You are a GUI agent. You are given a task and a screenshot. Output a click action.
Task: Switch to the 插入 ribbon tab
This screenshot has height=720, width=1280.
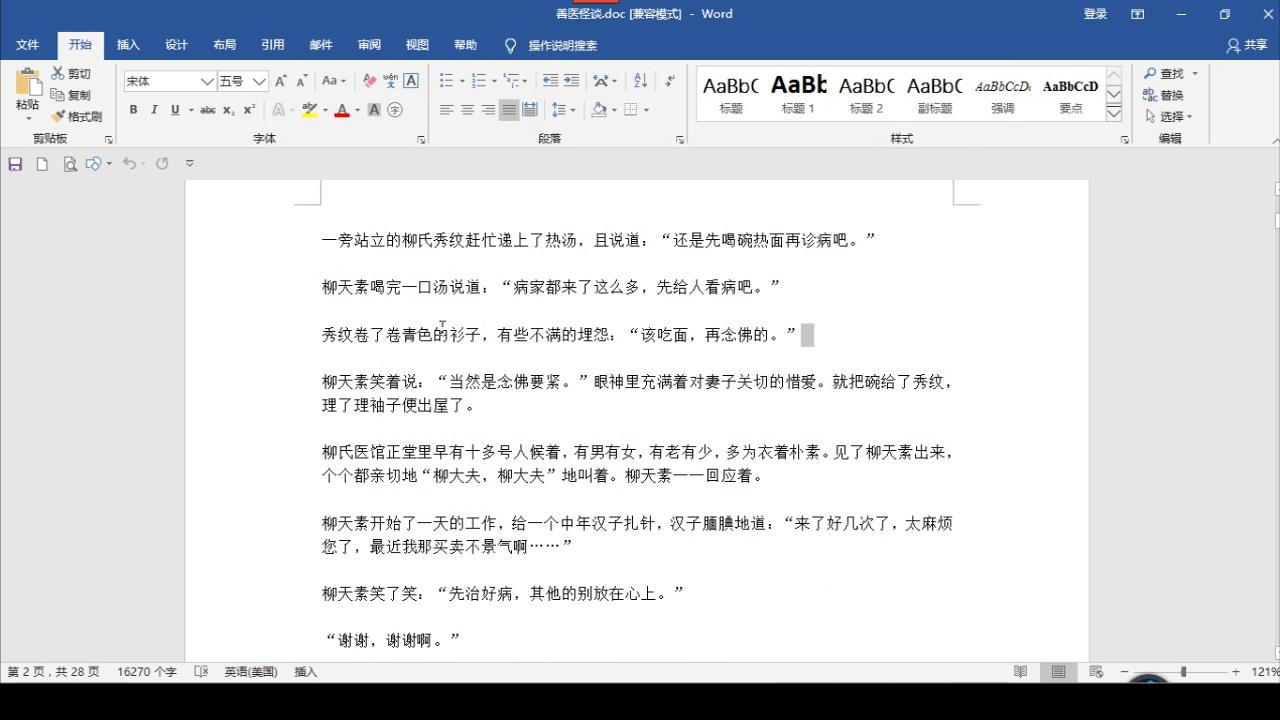pos(128,45)
